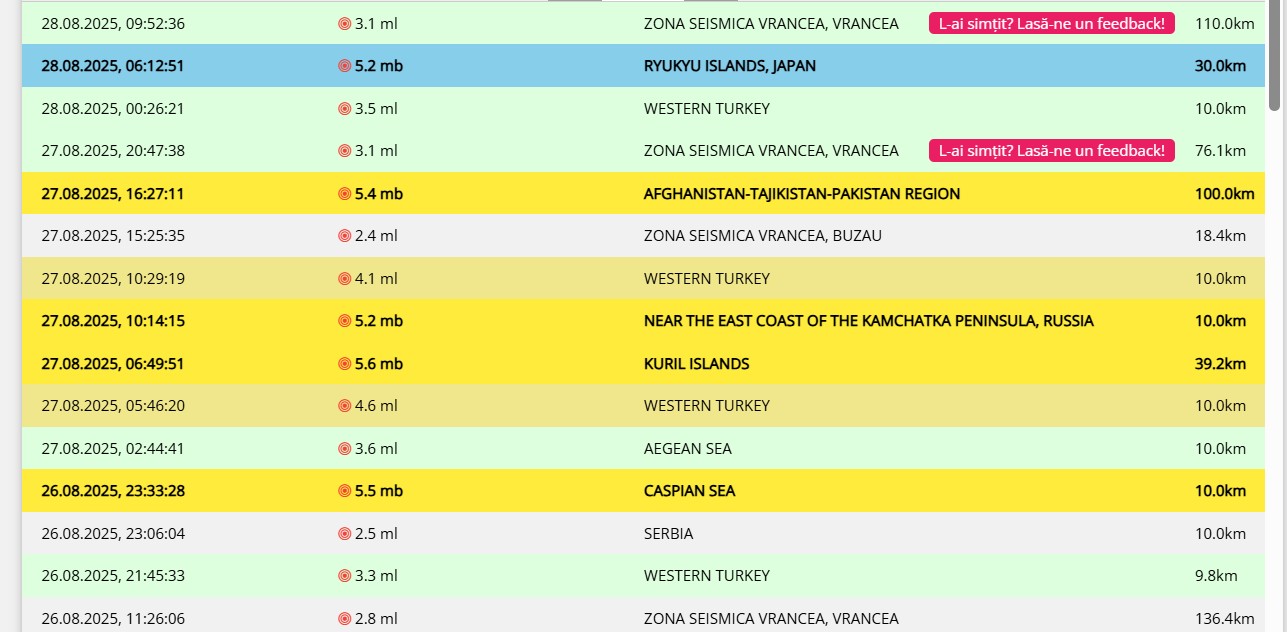Open the Kamchatka Peninsula, Russia earthquake entry
This screenshot has width=1287, height=632.
[868, 321]
